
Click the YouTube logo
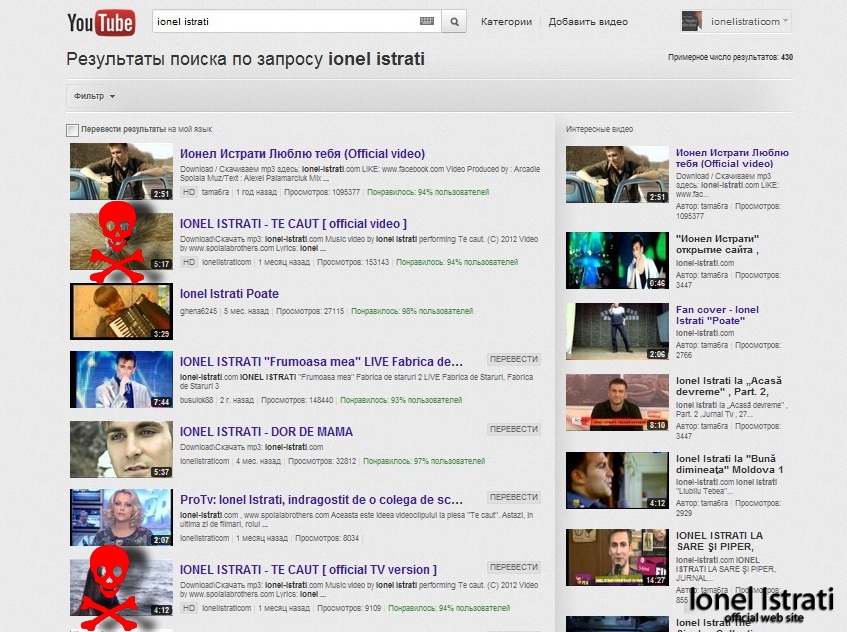pyautogui.click(x=100, y=22)
